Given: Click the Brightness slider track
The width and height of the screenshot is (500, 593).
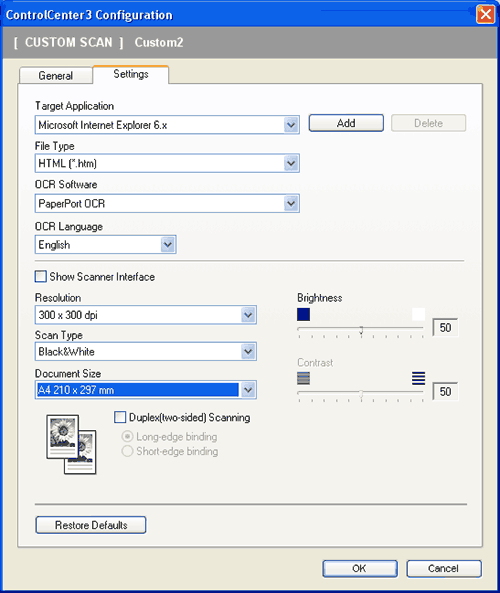Looking at the screenshot, I should [361, 328].
